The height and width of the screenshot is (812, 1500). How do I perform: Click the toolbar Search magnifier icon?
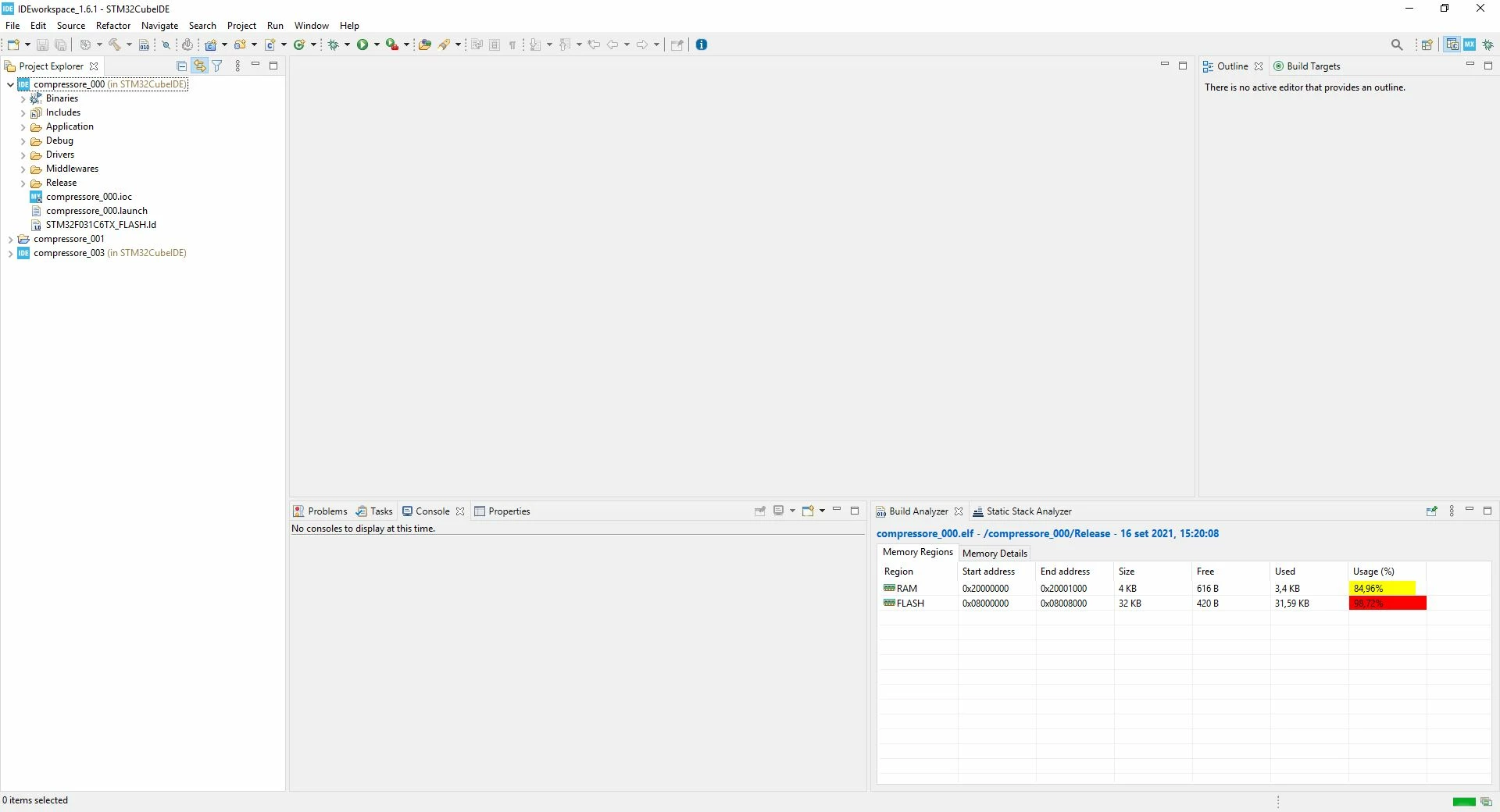click(1397, 45)
